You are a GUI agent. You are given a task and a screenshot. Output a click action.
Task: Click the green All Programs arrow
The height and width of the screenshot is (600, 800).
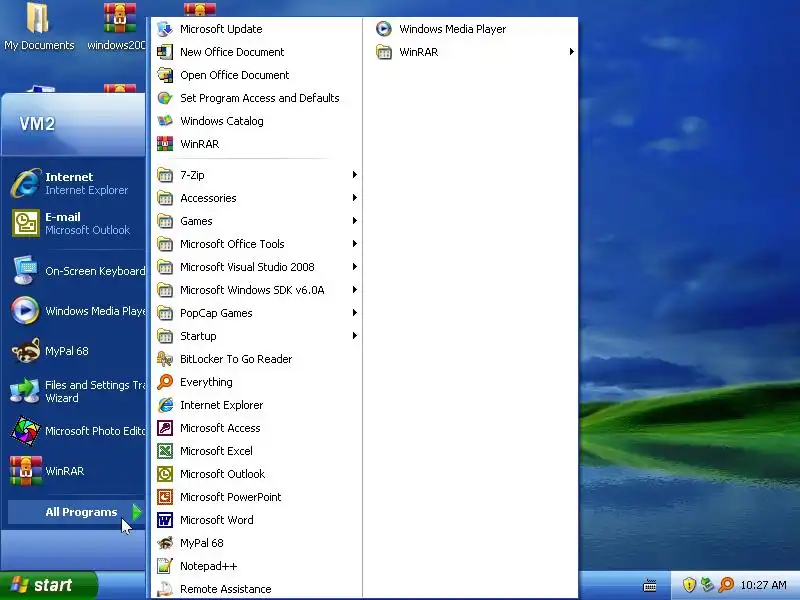pos(136,512)
